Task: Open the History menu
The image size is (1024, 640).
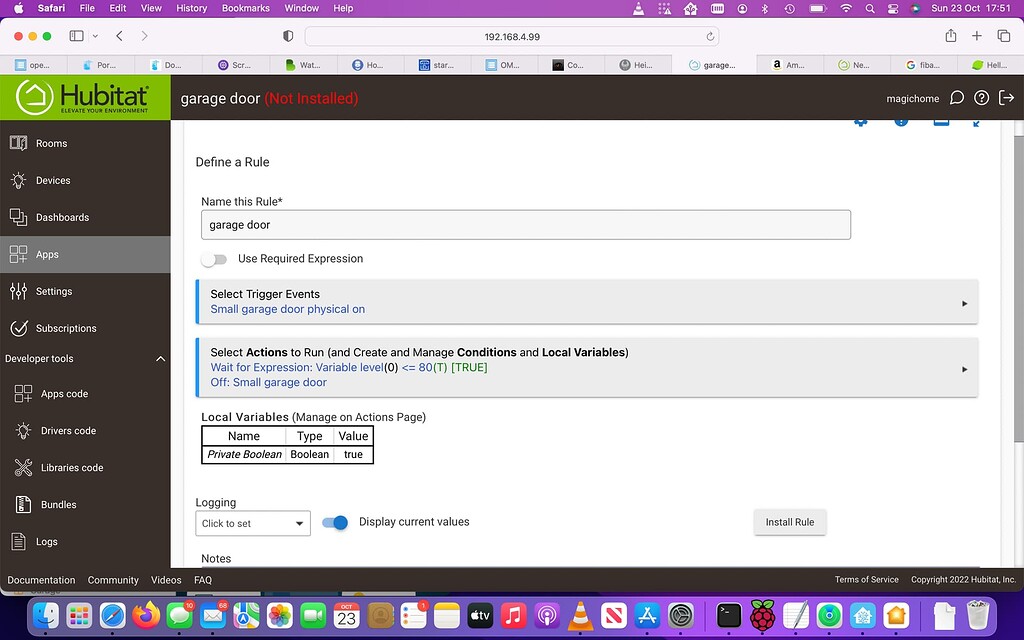Action: click(192, 8)
